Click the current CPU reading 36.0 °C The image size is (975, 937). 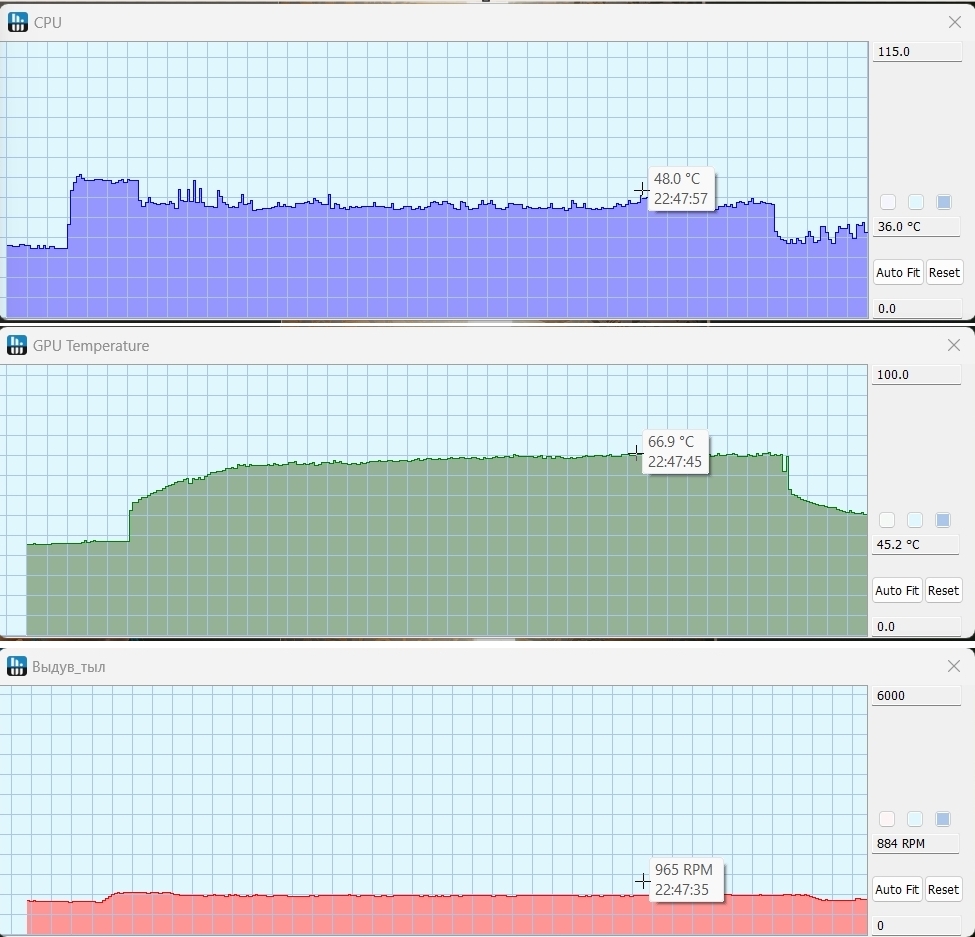[x=917, y=227]
